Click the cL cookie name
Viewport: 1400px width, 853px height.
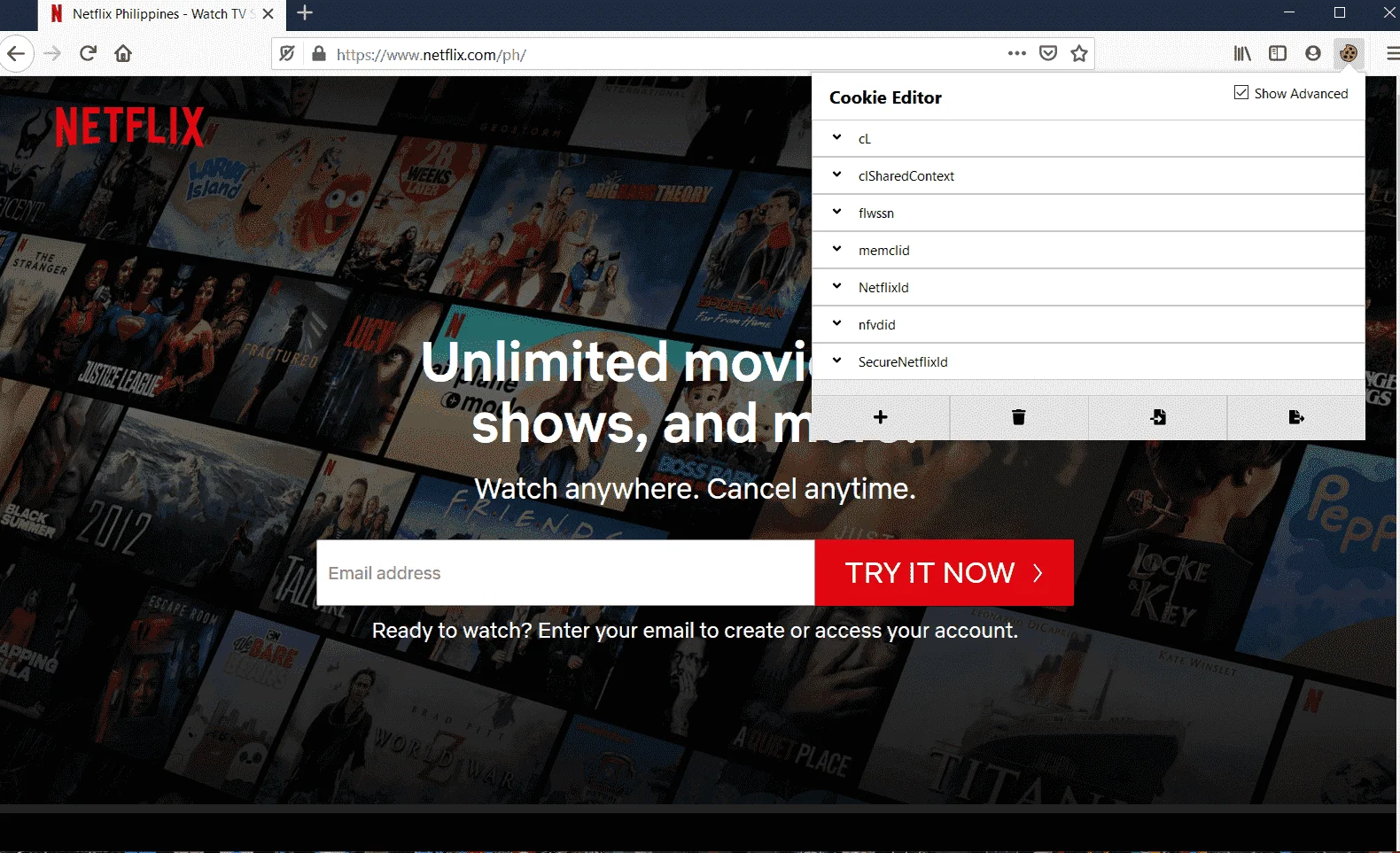(865, 139)
